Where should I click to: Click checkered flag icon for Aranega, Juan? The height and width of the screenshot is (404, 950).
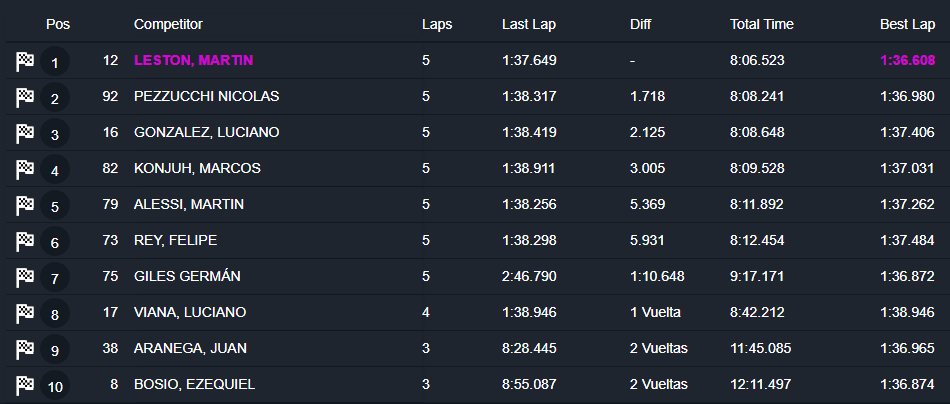pos(25,349)
